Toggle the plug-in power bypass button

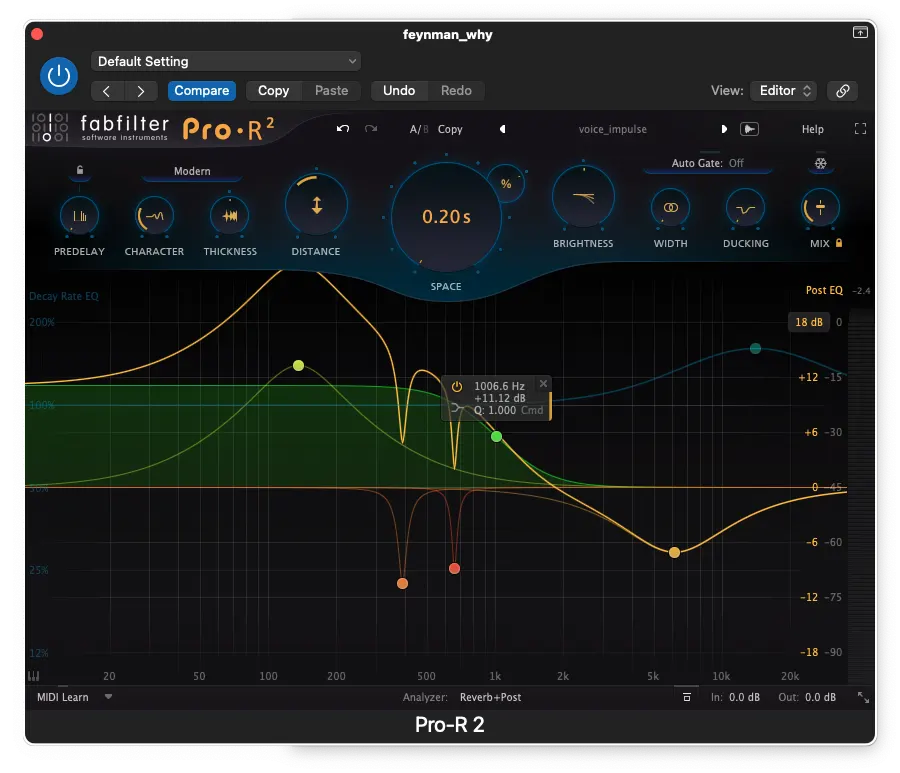59,76
